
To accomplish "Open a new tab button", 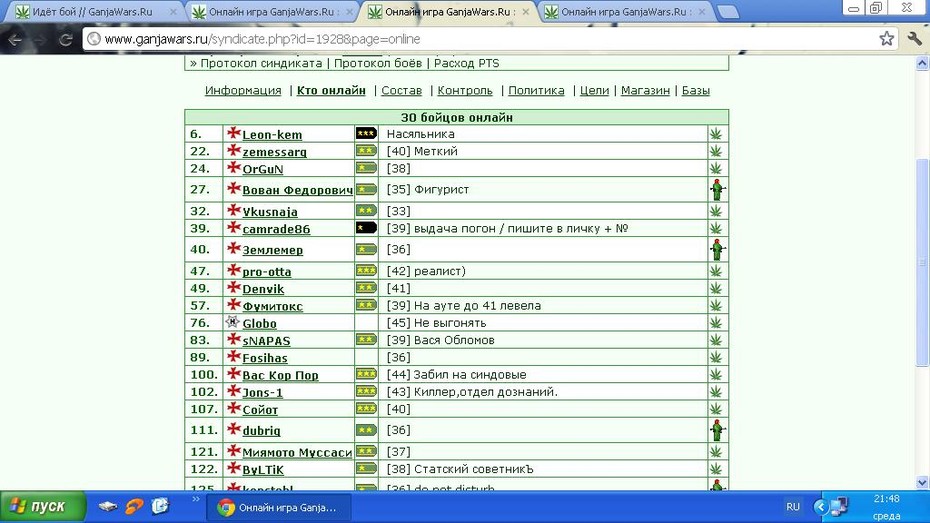I will pyautogui.click(x=728, y=12).
